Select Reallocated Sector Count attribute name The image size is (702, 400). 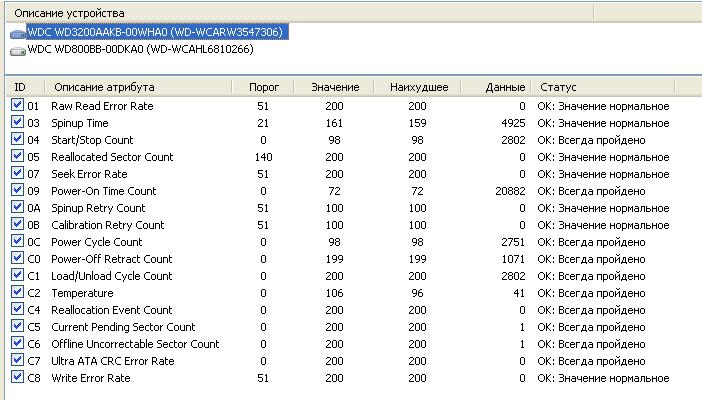point(112,157)
